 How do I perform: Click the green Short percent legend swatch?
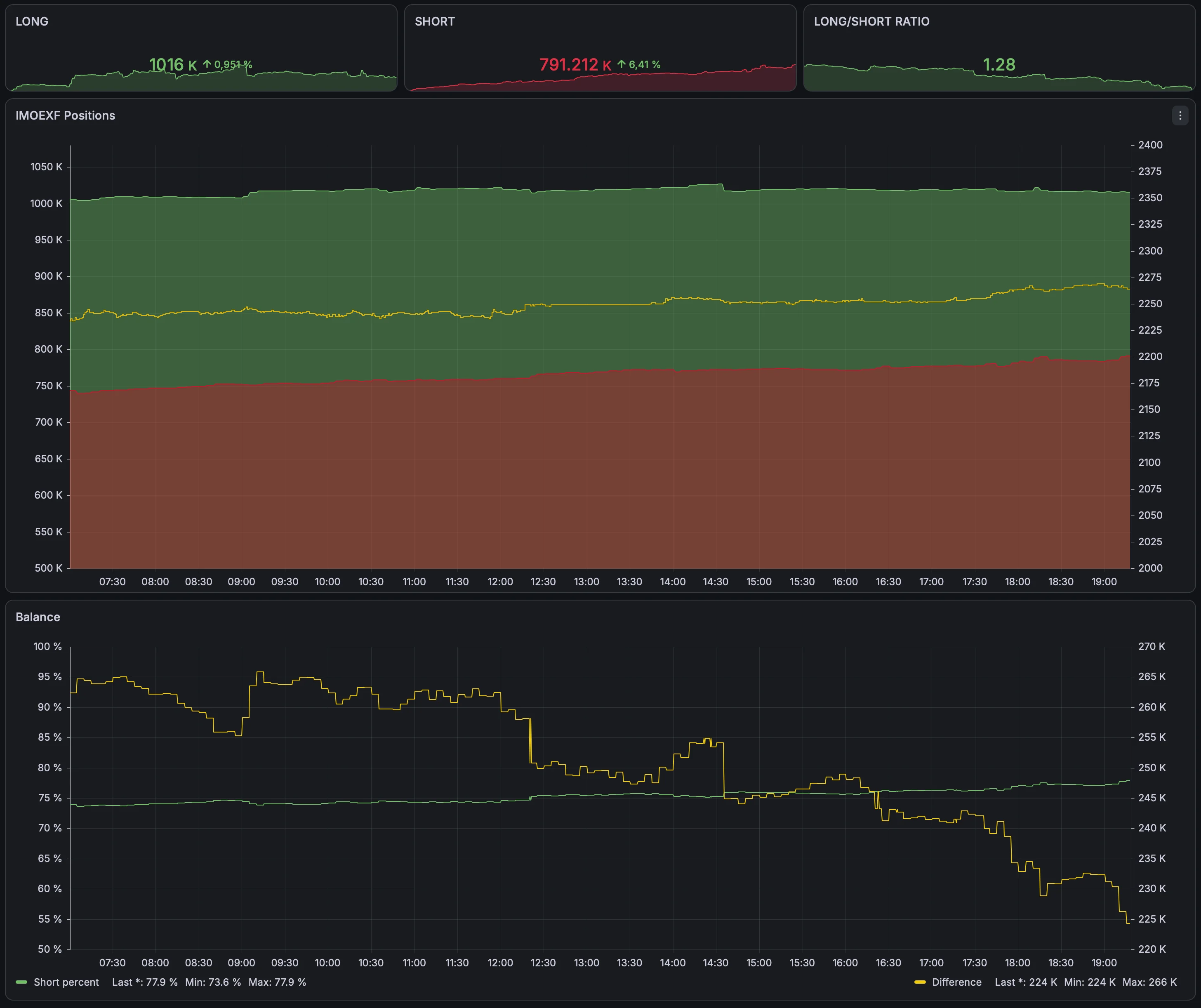22,982
